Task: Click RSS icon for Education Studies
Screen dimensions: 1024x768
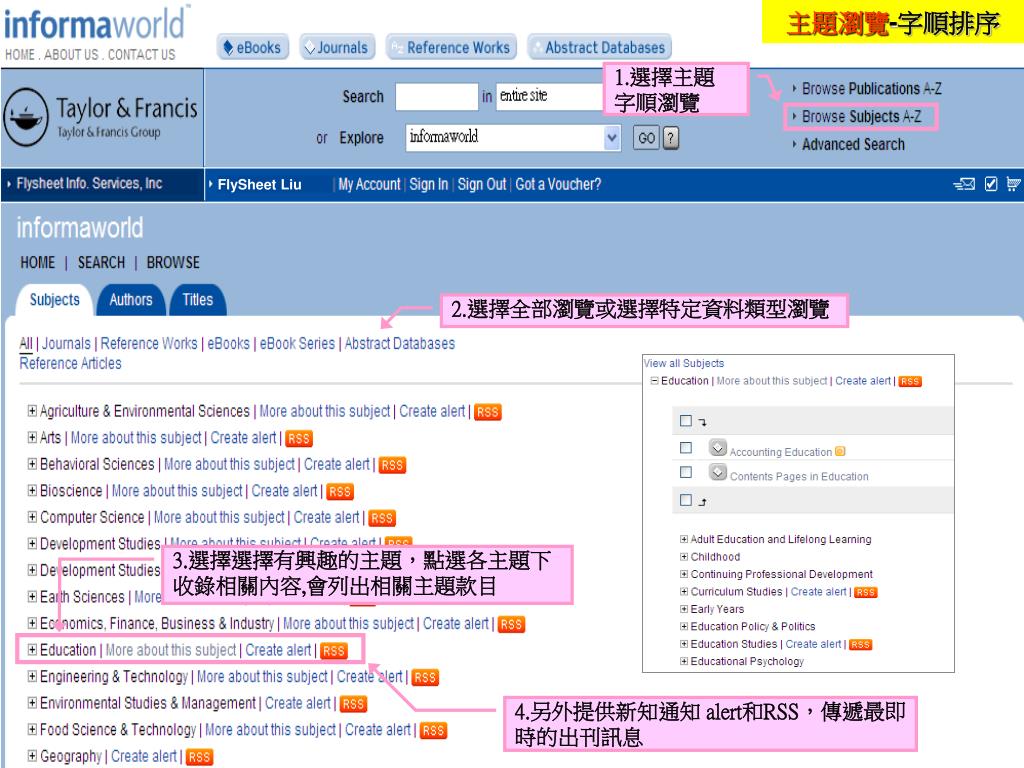Action: pyautogui.click(x=860, y=645)
